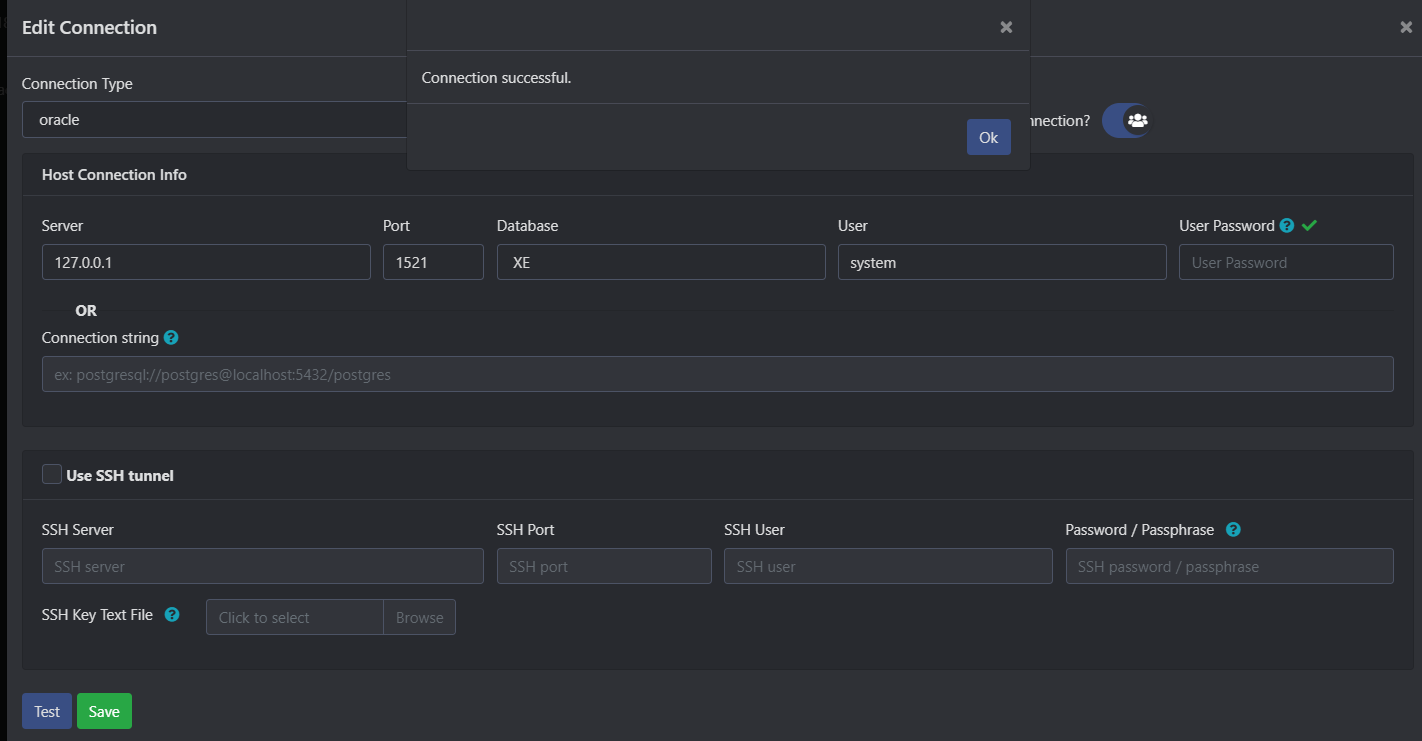Focus the Connection string input field

[x=718, y=374]
